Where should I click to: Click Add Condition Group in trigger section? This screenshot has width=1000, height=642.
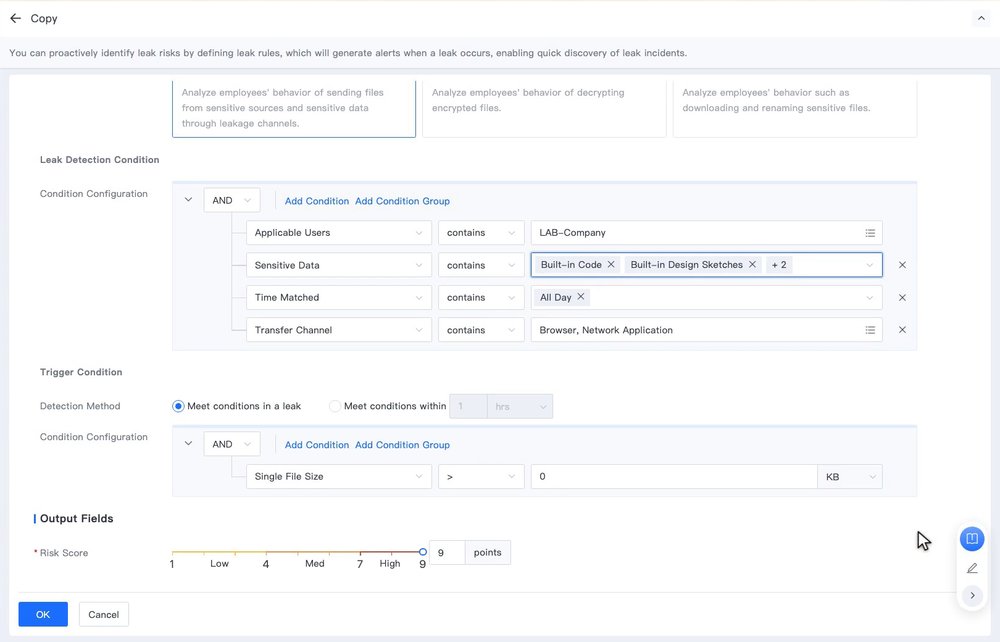pyautogui.click(x=402, y=445)
